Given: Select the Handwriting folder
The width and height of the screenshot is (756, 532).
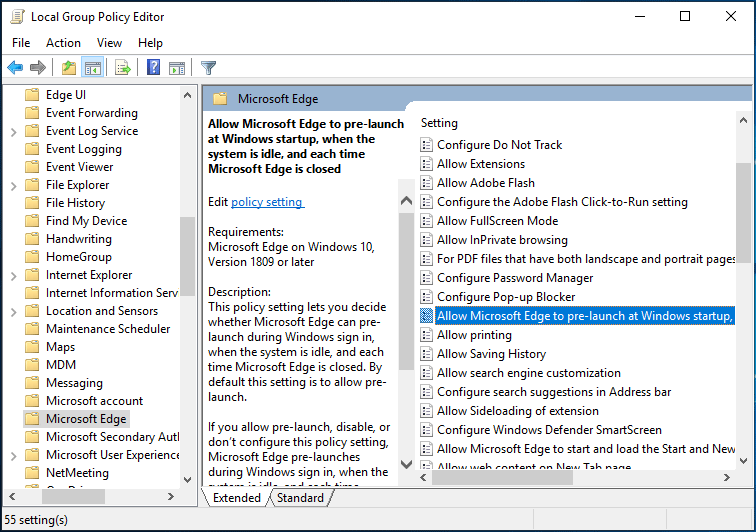Looking at the screenshot, I should point(79,239).
